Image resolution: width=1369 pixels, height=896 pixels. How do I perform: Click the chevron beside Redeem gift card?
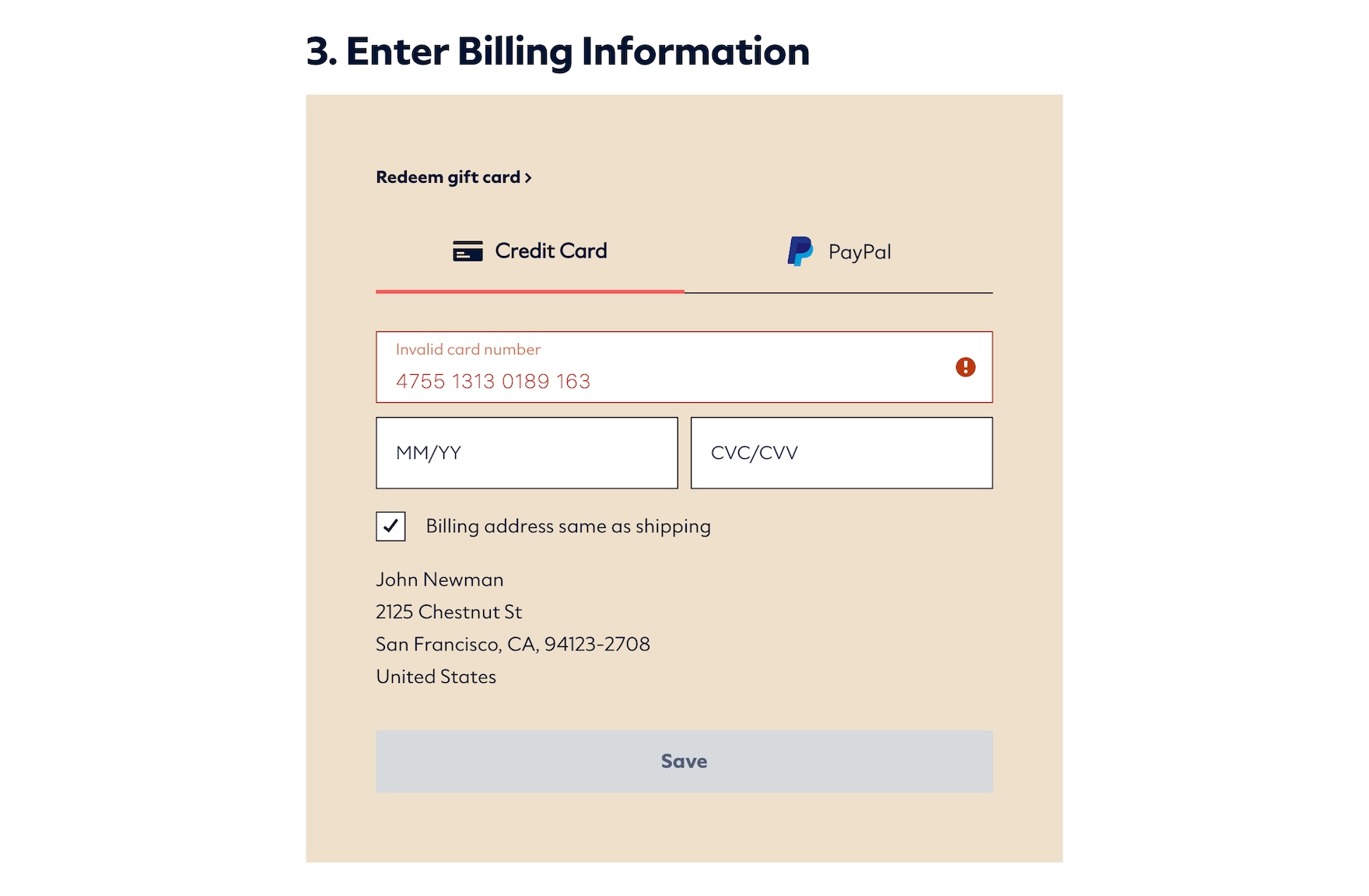pyautogui.click(x=529, y=178)
